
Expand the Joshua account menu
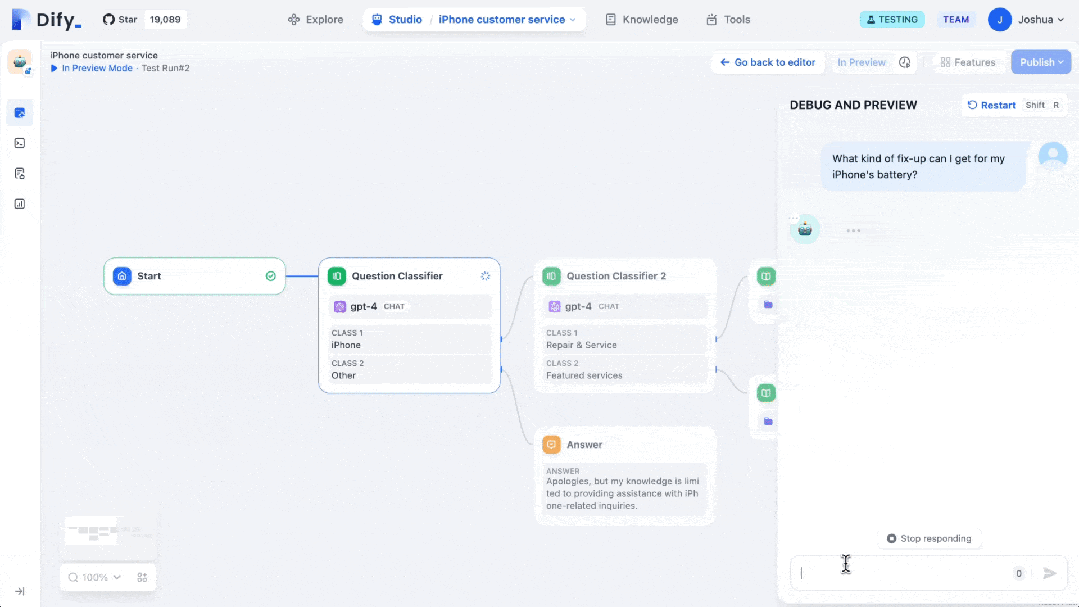point(1040,19)
